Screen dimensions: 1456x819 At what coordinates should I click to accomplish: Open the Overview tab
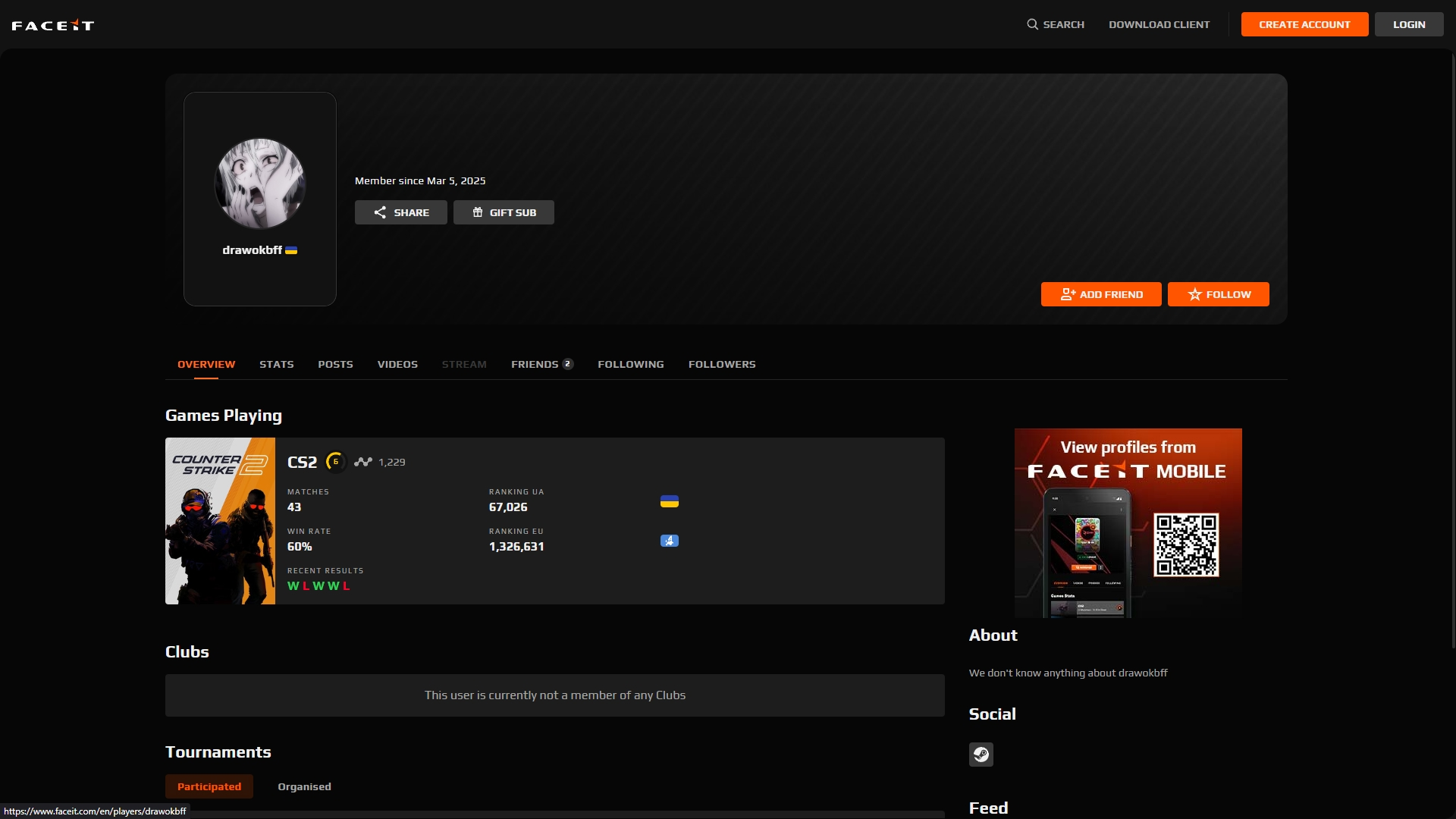(206, 365)
